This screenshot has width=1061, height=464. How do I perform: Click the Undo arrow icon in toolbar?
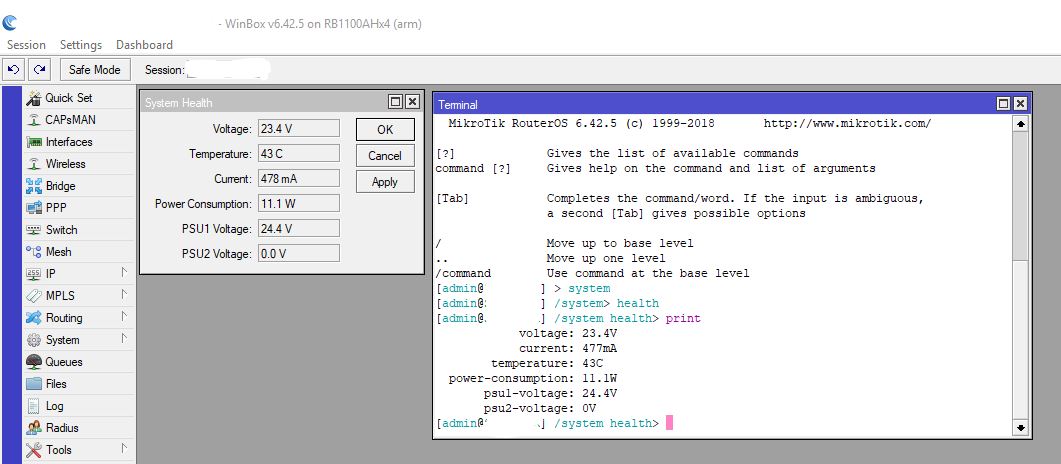click(13, 69)
